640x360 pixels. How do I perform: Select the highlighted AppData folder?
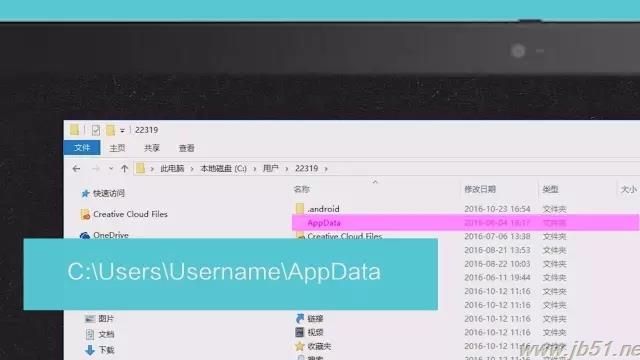[x=465, y=222]
